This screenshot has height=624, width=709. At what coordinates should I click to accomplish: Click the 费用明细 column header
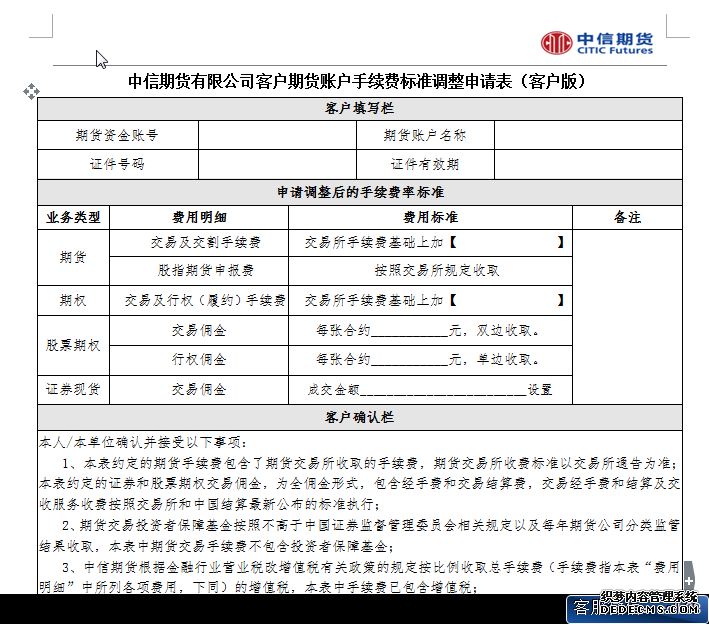tap(199, 217)
